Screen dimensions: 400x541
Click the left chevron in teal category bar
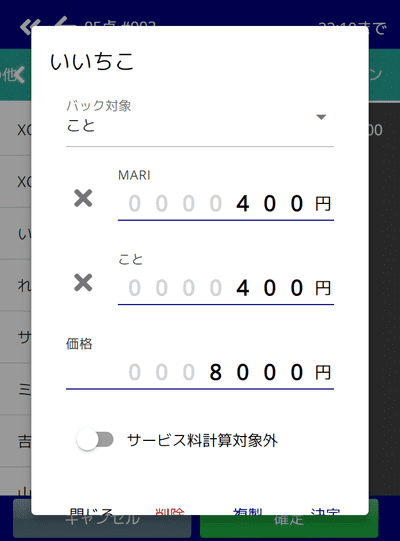[x=20, y=75]
